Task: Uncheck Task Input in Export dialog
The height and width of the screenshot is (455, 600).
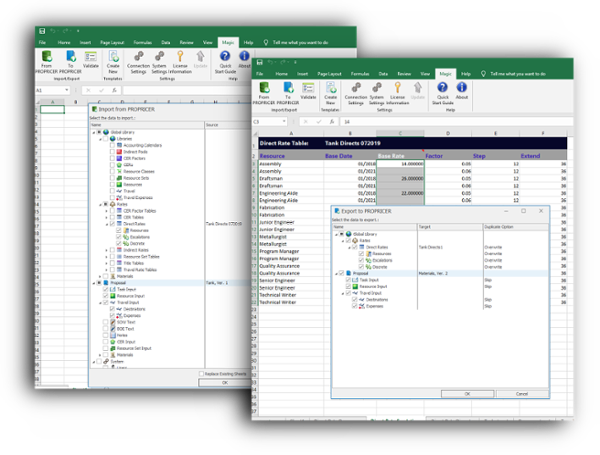Action: click(348, 280)
